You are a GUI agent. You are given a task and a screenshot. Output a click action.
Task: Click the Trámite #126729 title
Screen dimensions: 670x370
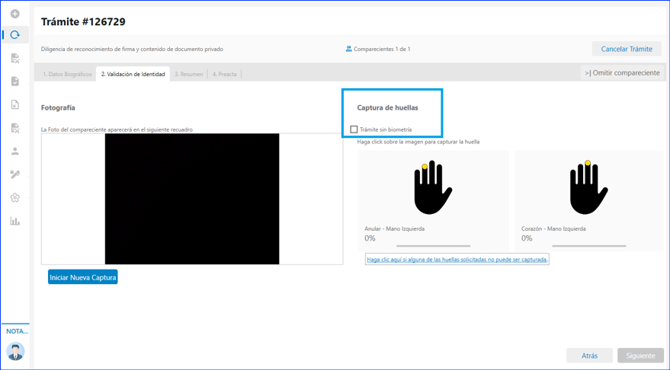83,22
